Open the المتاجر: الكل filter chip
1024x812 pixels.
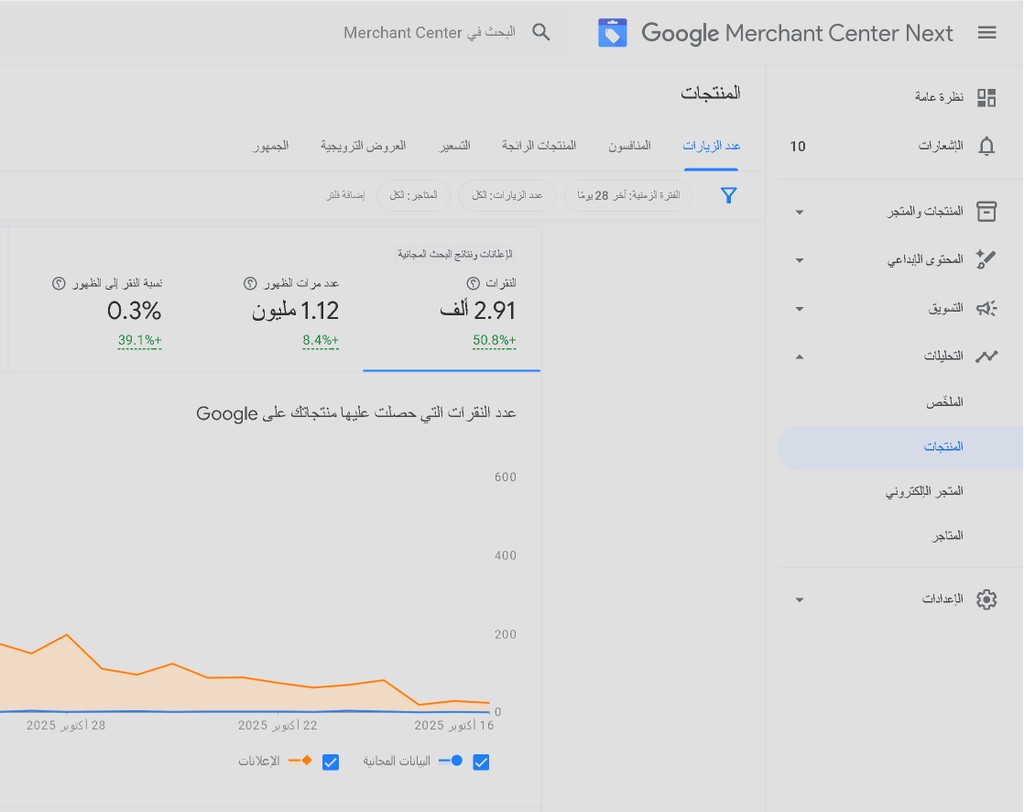tap(413, 195)
